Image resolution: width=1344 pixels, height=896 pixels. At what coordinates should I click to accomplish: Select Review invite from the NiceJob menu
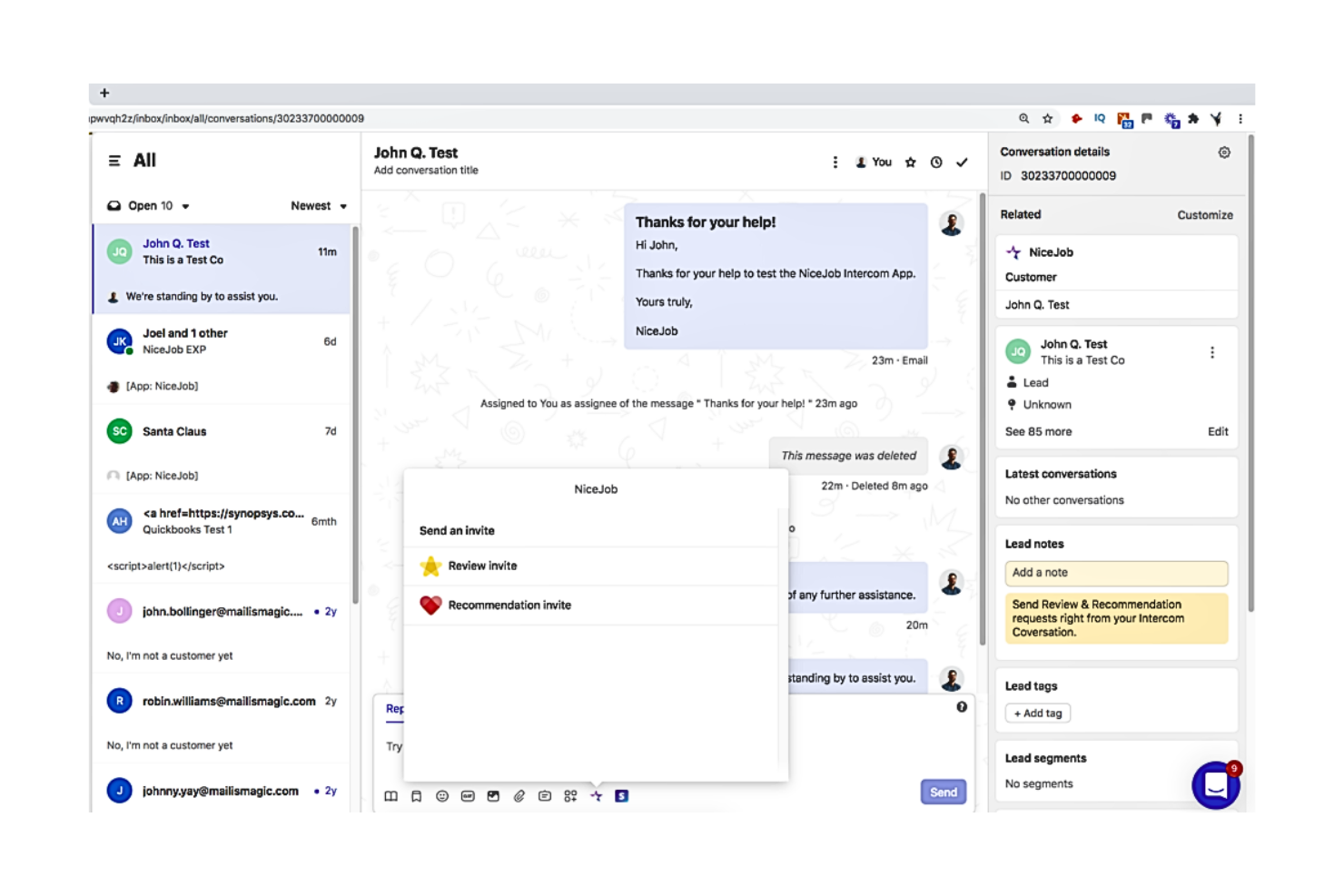click(x=481, y=565)
